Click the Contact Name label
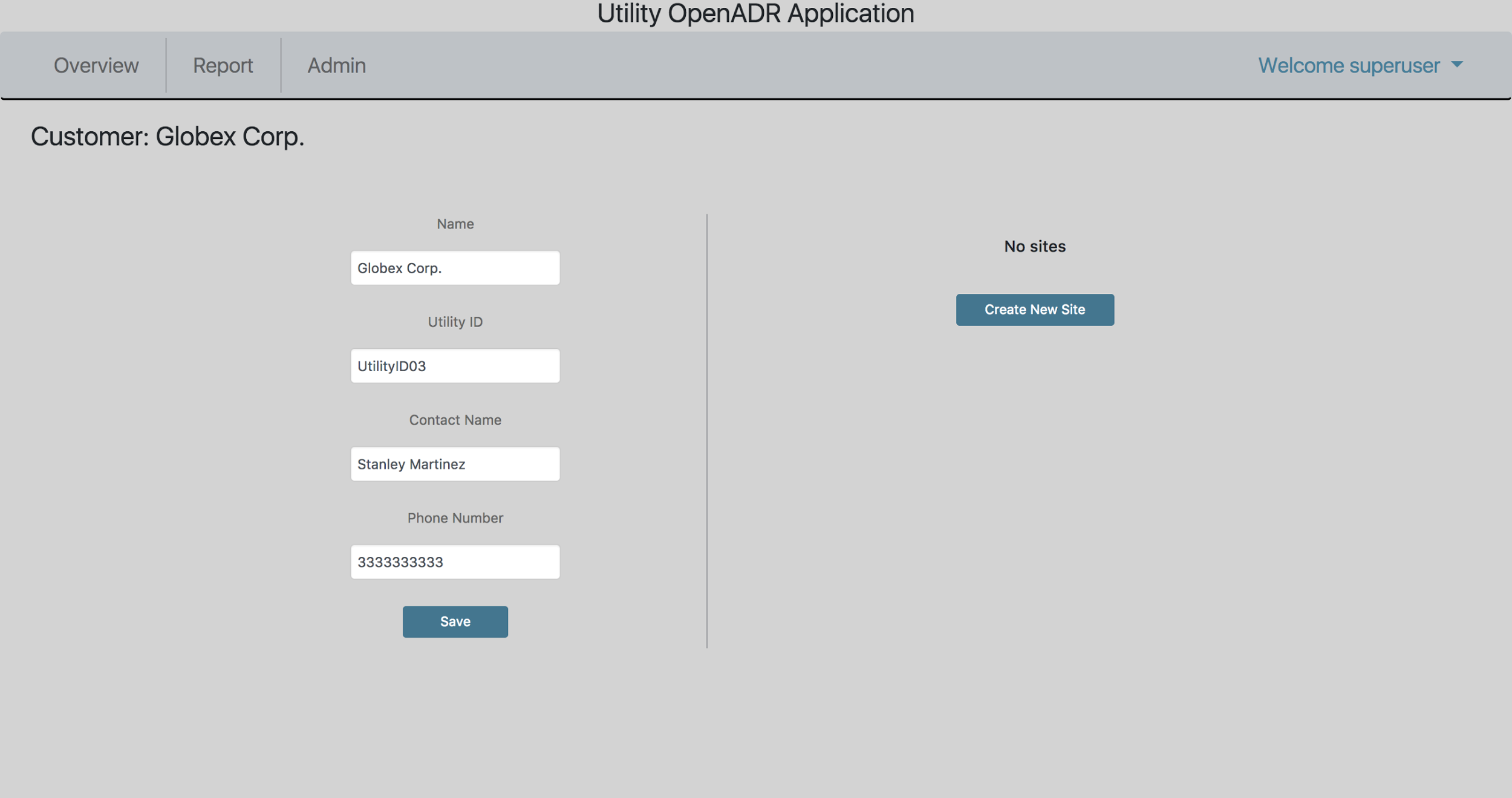Image resolution: width=1512 pixels, height=798 pixels. (455, 420)
